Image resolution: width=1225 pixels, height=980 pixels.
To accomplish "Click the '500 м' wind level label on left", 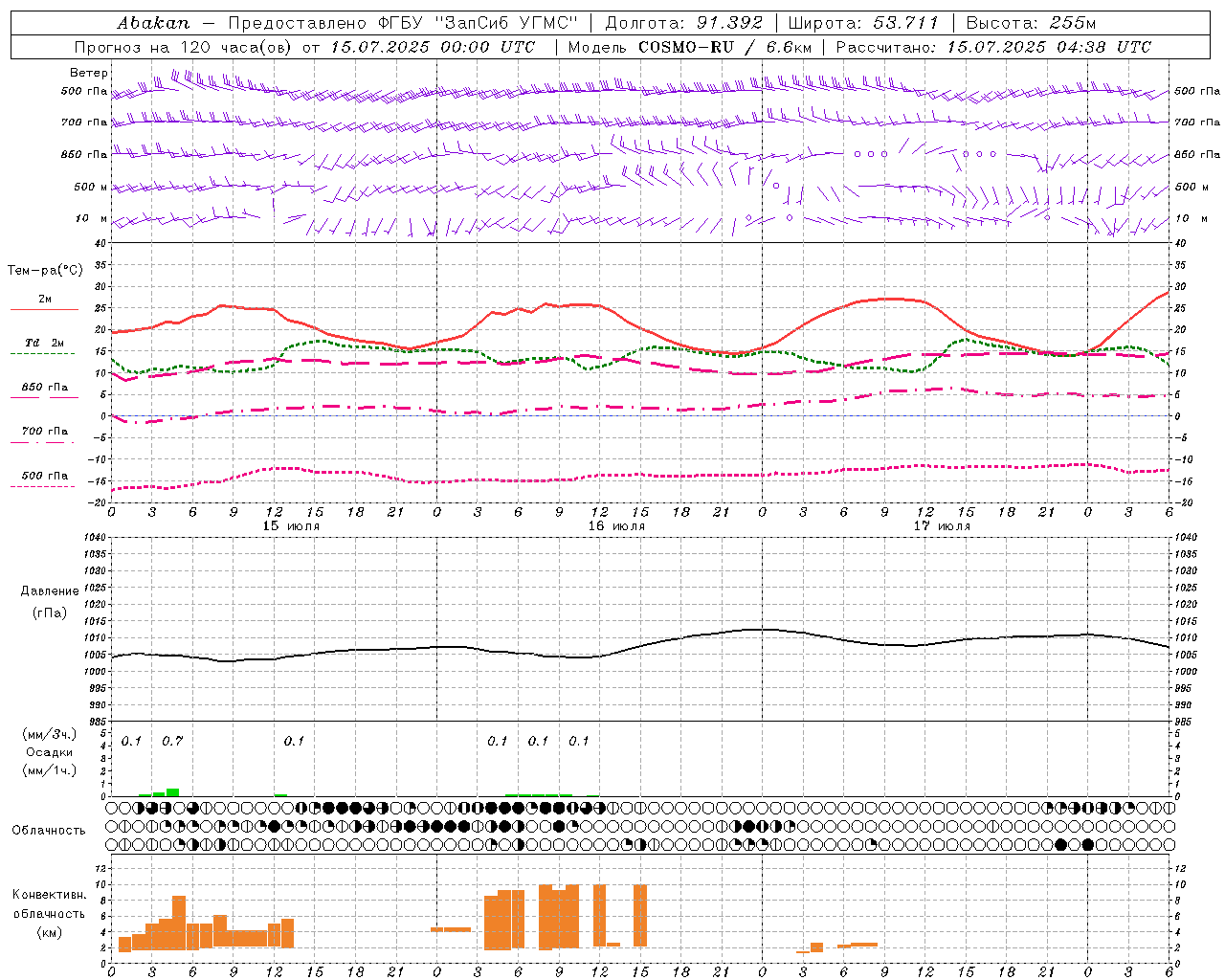I will coord(91,187).
